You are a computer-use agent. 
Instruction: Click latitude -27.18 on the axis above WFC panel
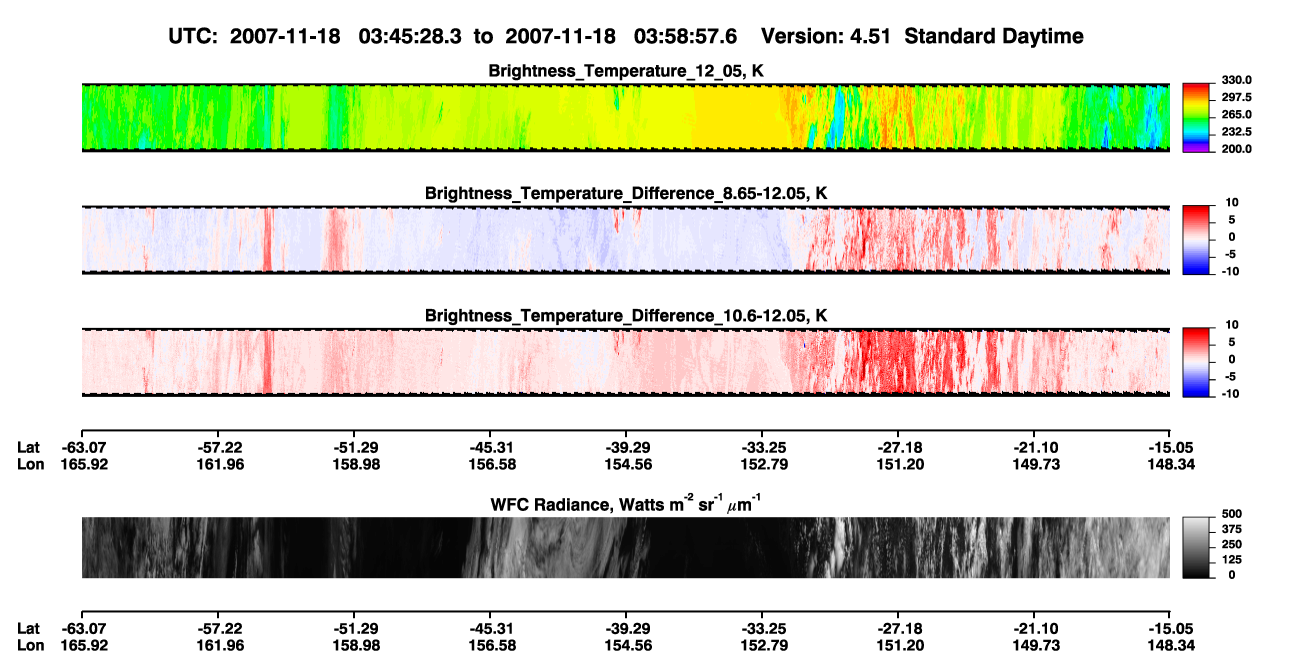pos(898,447)
